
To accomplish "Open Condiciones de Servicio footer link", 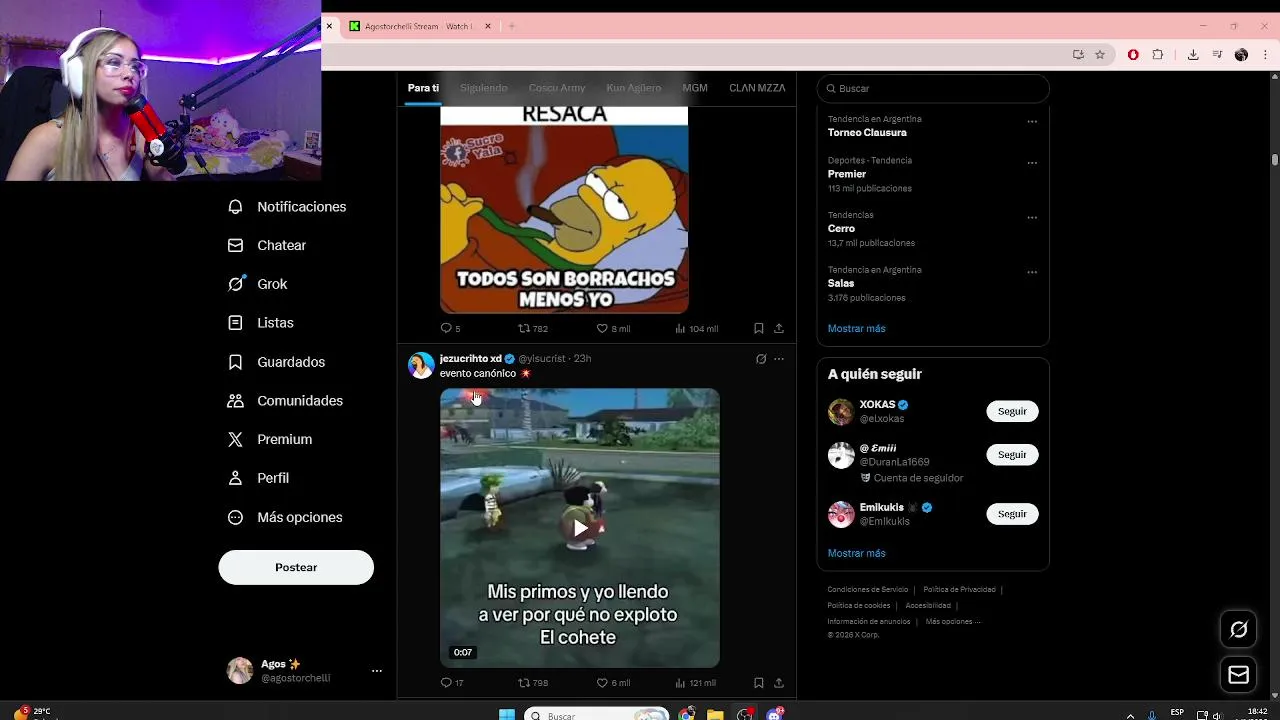I will [868, 590].
